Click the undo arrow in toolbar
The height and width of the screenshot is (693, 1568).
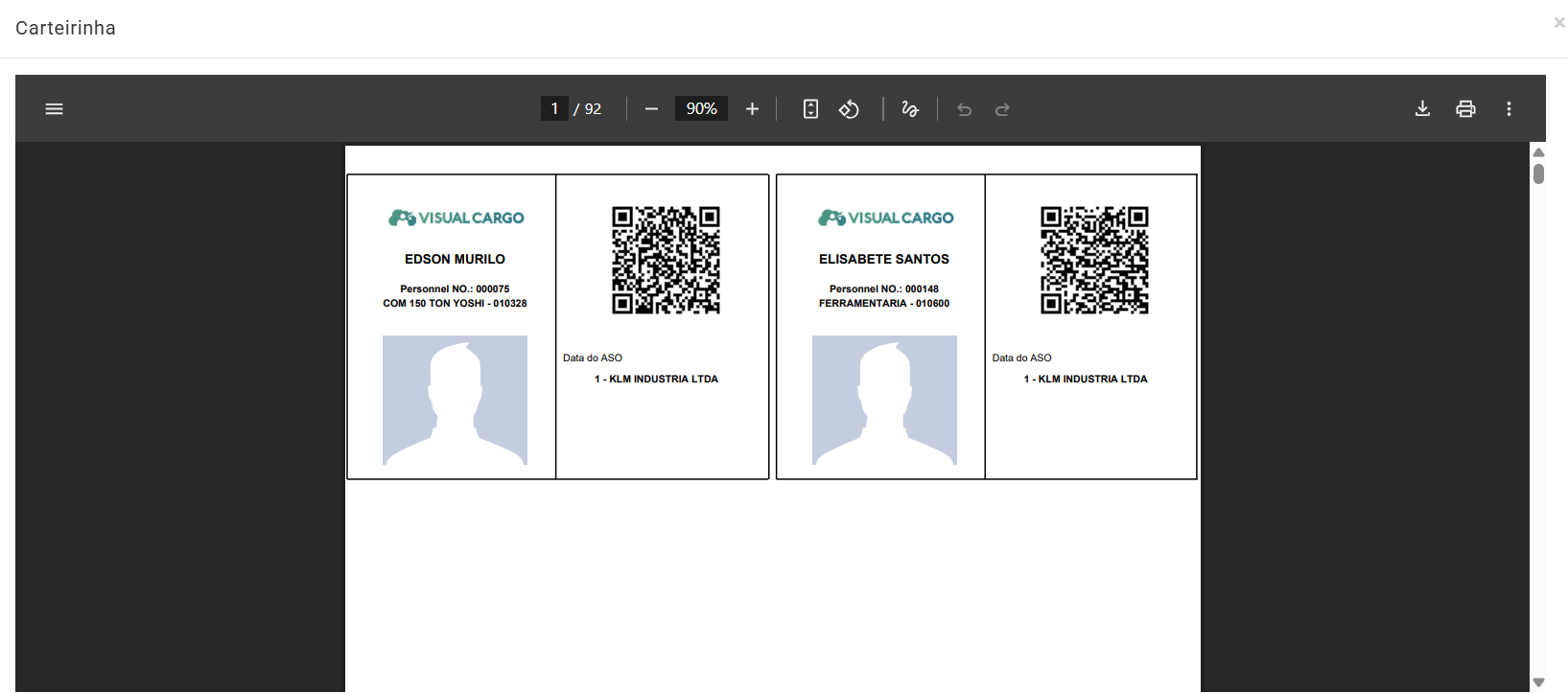coord(964,109)
